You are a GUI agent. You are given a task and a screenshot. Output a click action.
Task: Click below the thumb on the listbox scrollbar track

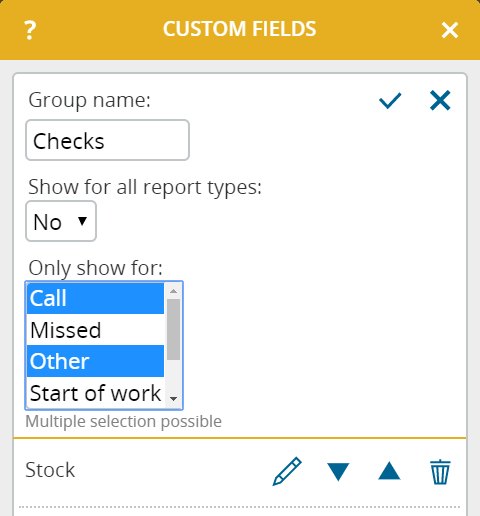[x=173, y=376]
